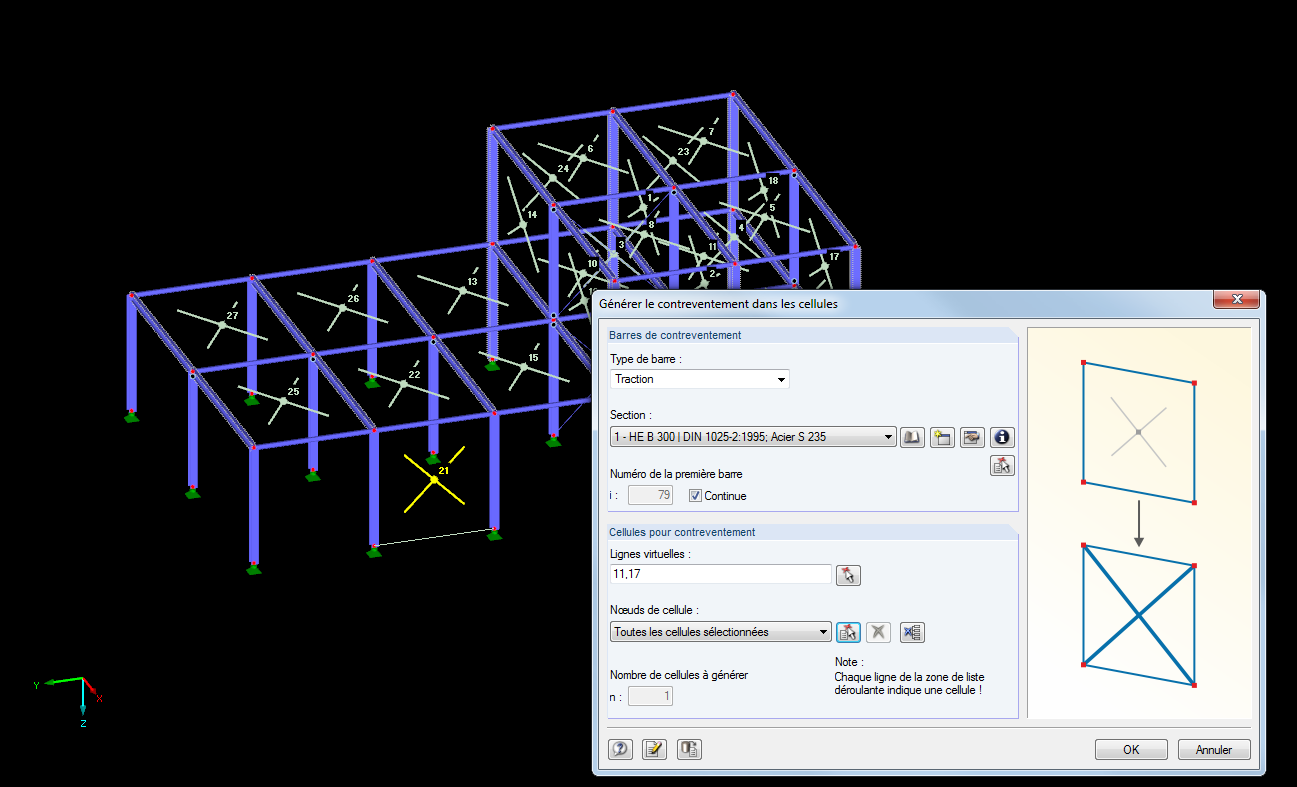This screenshot has height=787, width=1297.
Task: Select cell 23 marker in the model
Action: (x=672, y=162)
